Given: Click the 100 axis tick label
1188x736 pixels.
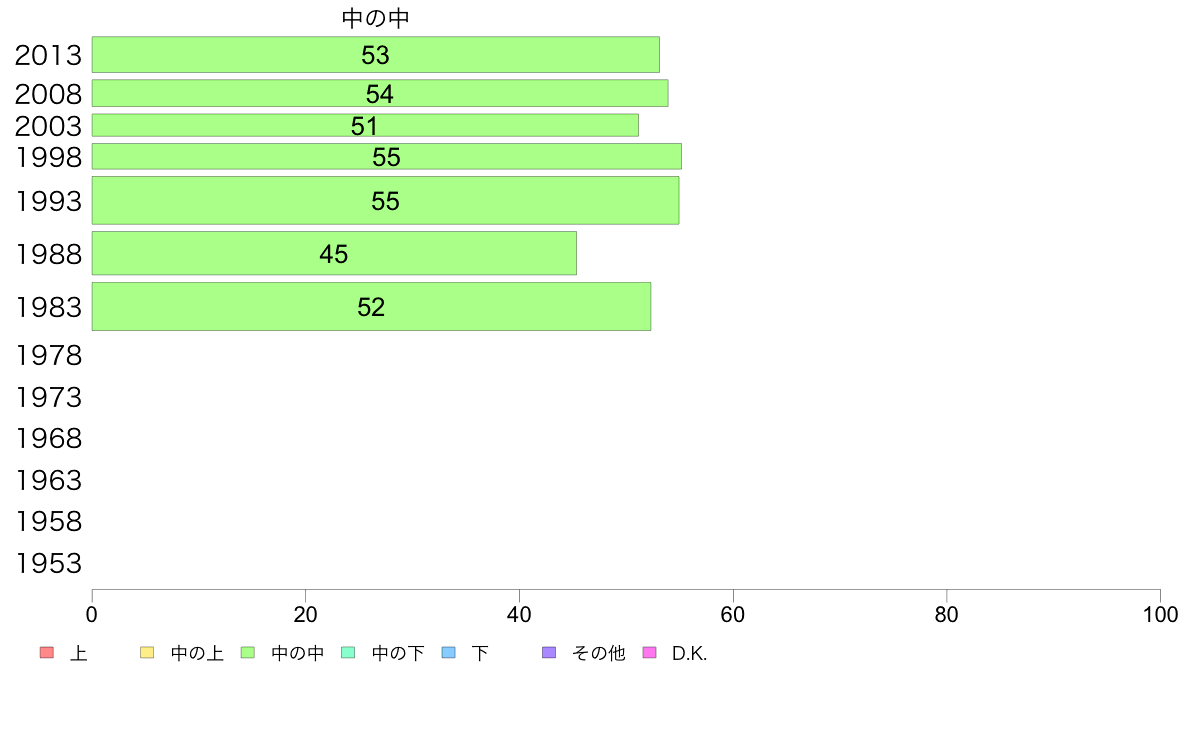Looking at the screenshot, I should click(1160, 615).
